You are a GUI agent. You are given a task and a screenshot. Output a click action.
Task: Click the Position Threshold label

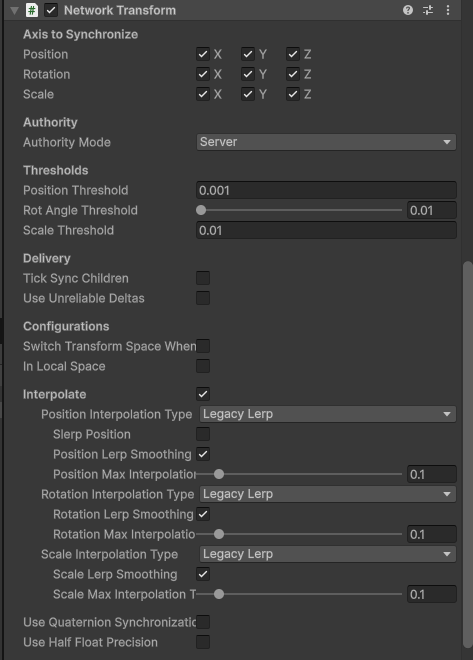(76, 190)
